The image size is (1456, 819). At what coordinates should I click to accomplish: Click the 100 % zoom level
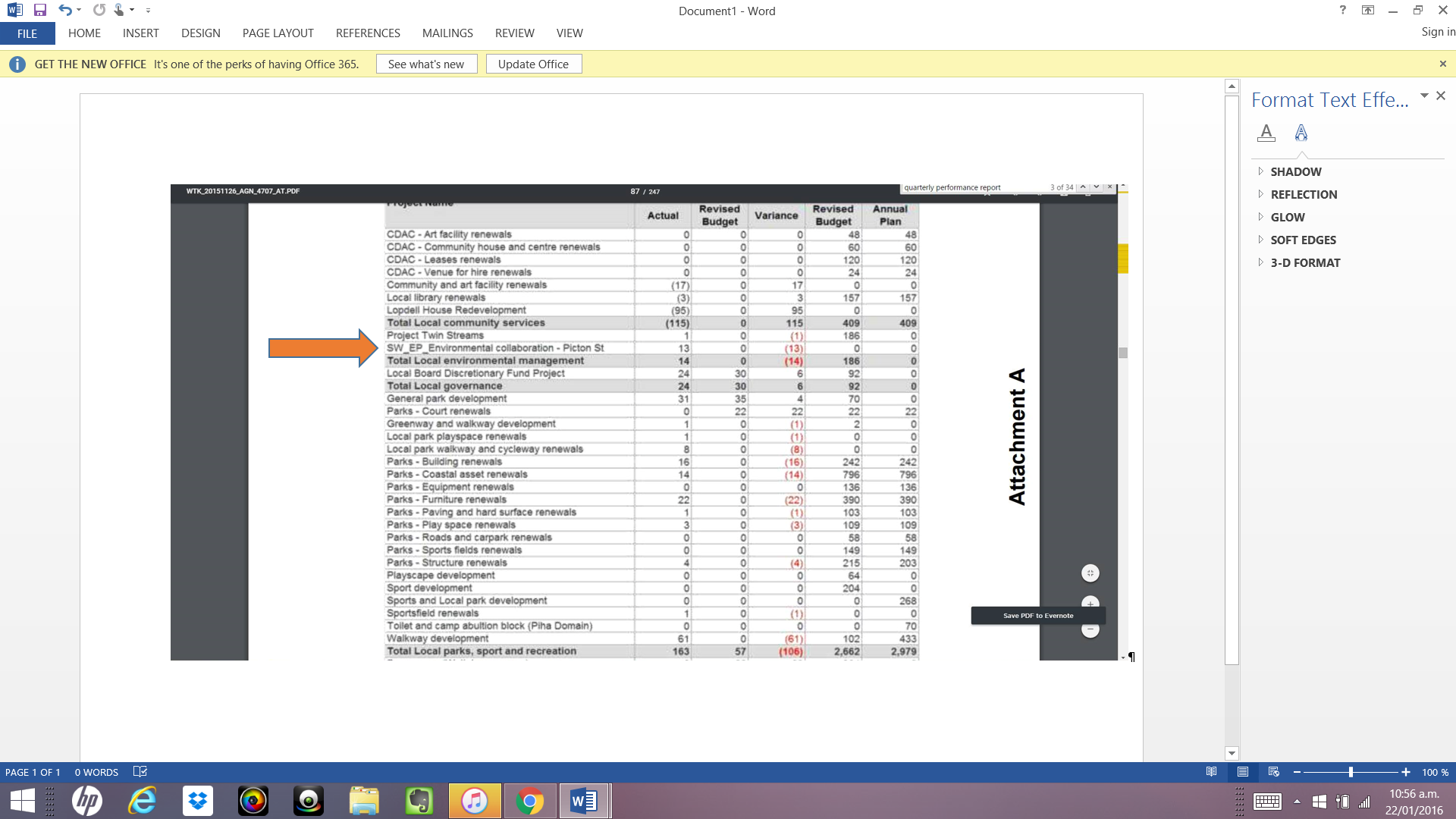tap(1435, 772)
